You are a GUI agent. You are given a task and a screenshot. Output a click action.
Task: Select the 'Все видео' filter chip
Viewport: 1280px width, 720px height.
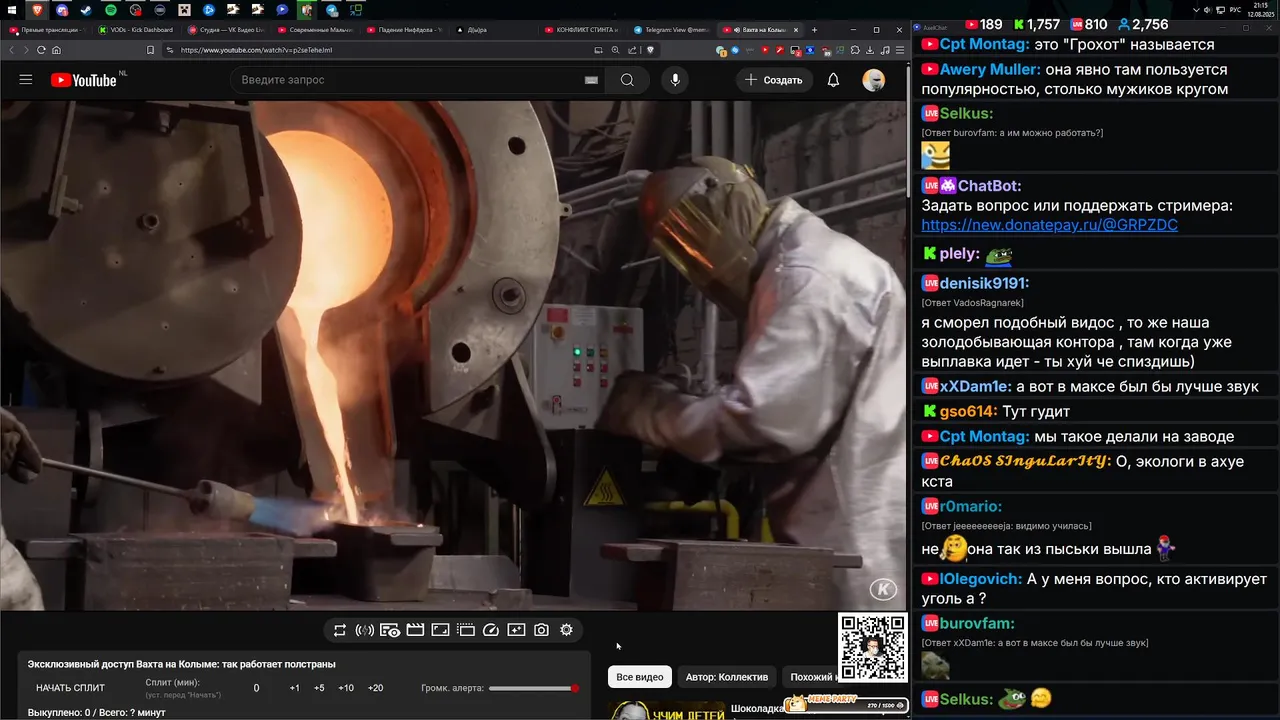tap(640, 677)
